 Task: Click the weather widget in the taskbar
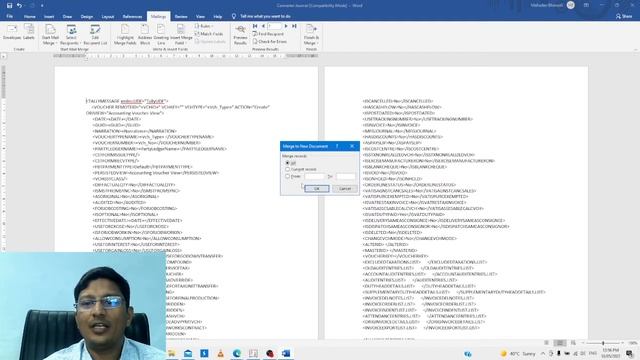click(518, 353)
